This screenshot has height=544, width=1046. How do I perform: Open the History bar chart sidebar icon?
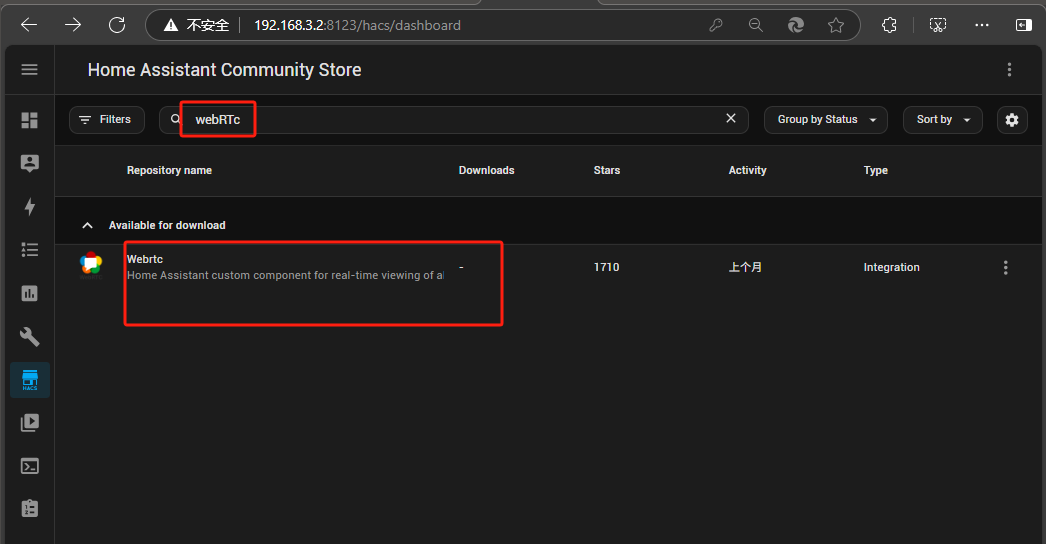tap(29, 293)
